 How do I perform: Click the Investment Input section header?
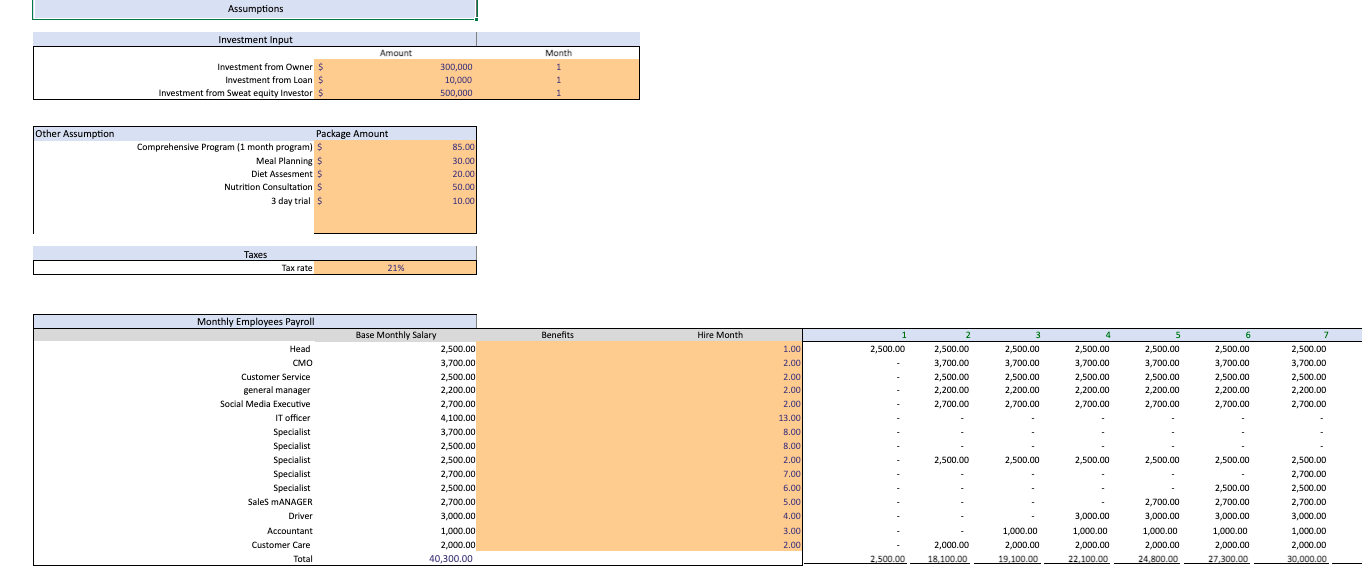(x=255, y=40)
